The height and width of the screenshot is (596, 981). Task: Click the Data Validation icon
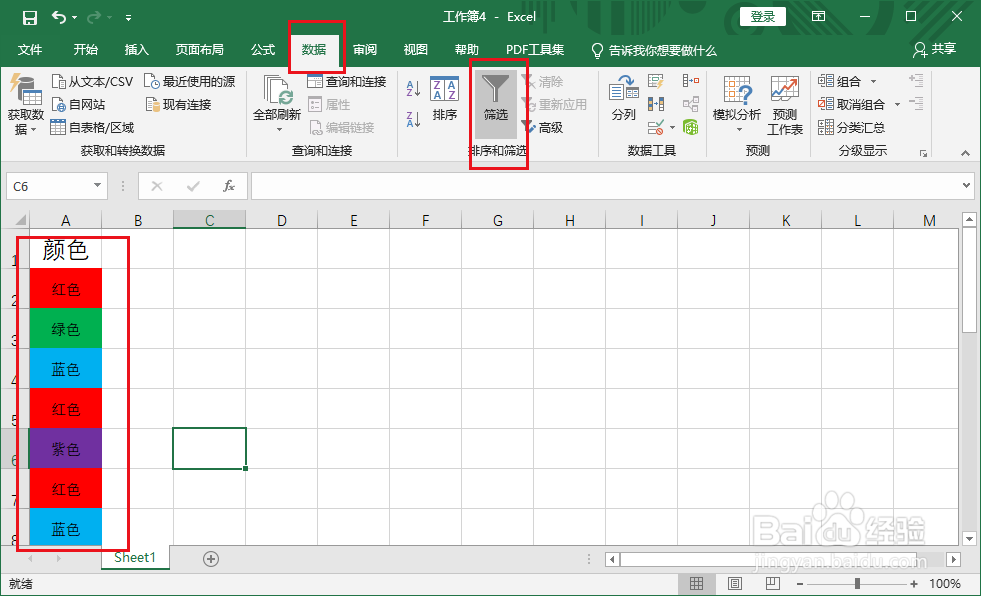[x=656, y=128]
